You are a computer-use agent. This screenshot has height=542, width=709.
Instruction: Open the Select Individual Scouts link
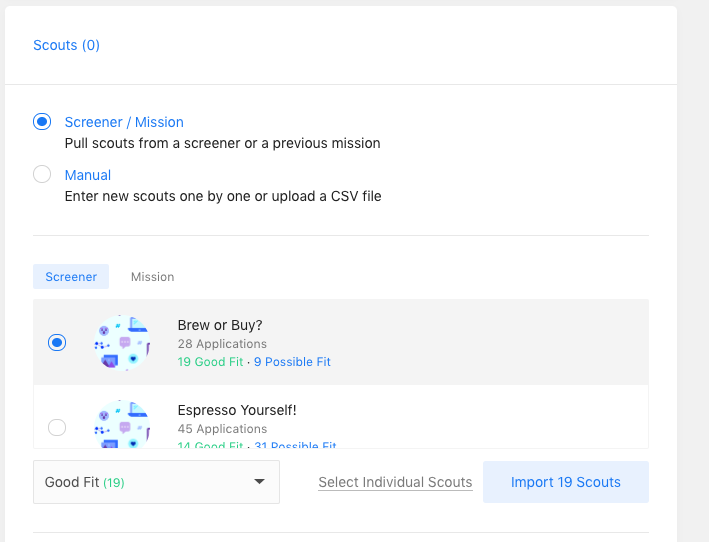pyautogui.click(x=395, y=482)
